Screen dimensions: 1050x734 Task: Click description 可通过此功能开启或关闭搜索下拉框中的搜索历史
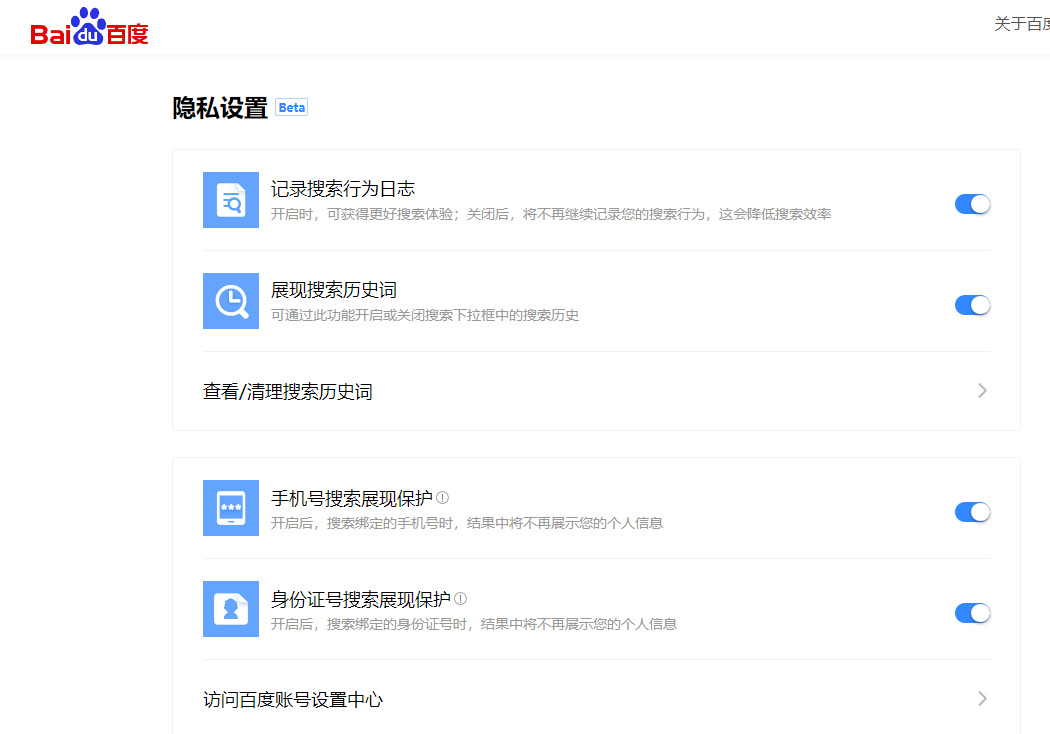coord(425,315)
